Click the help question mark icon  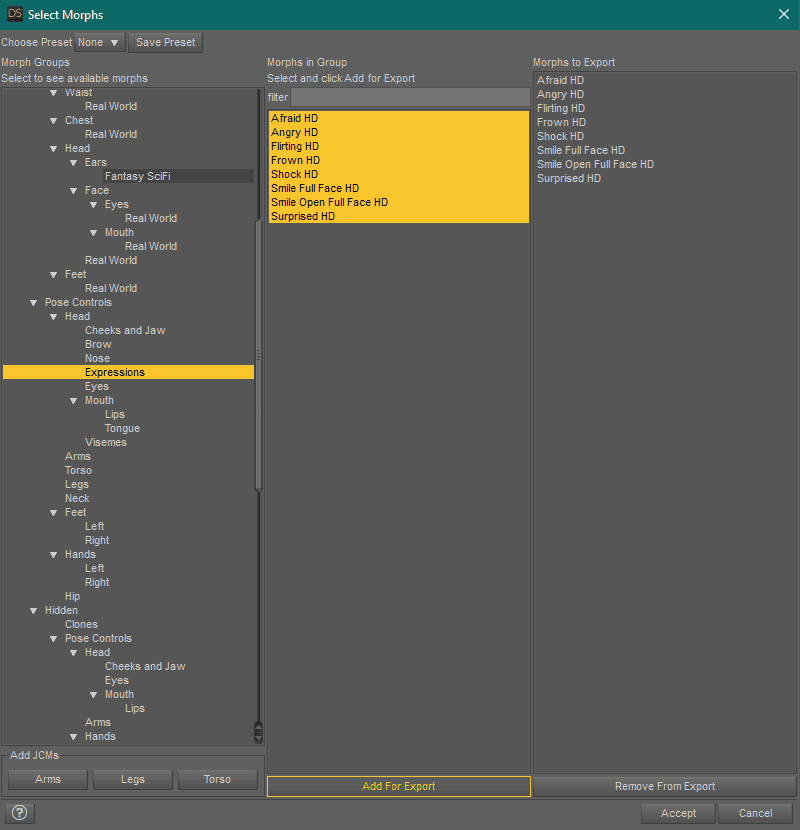pyautogui.click(x=20, y=813)
